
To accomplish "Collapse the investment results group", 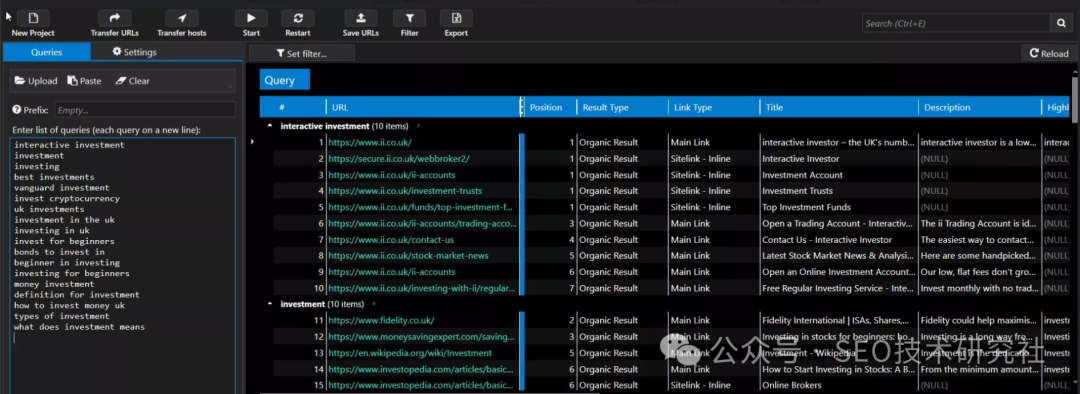I will pyautogui.click(x=270, y=304).
